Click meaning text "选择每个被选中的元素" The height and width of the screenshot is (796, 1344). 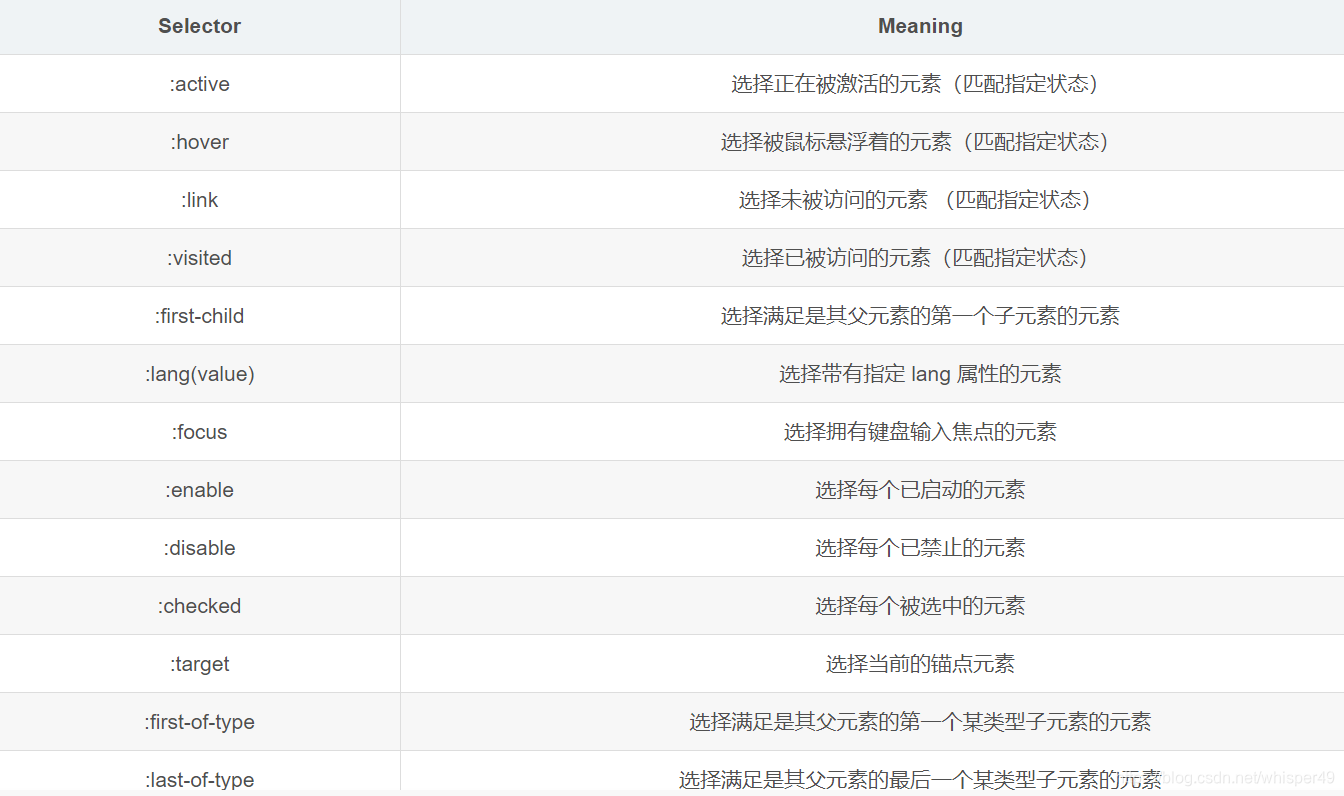(920, 606)
